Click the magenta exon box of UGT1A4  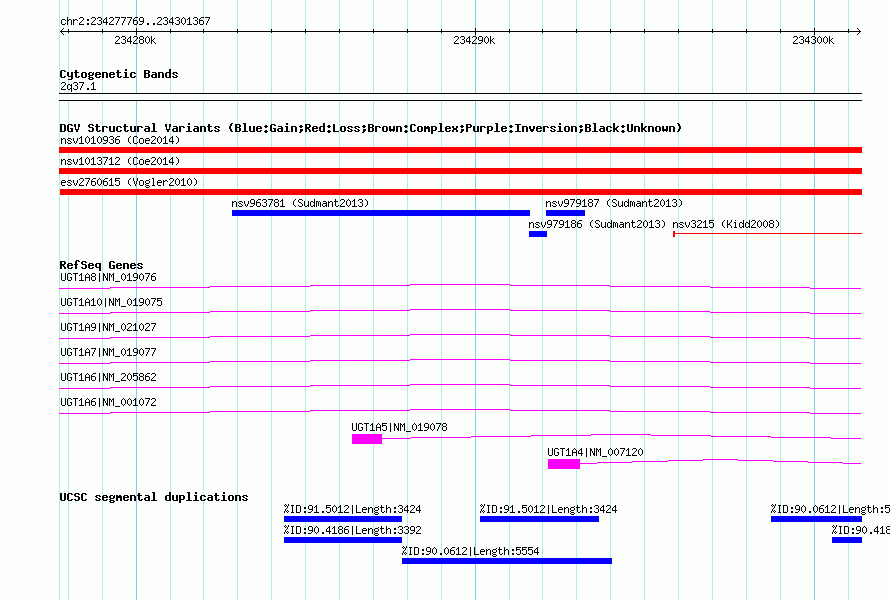click(564, 464)
